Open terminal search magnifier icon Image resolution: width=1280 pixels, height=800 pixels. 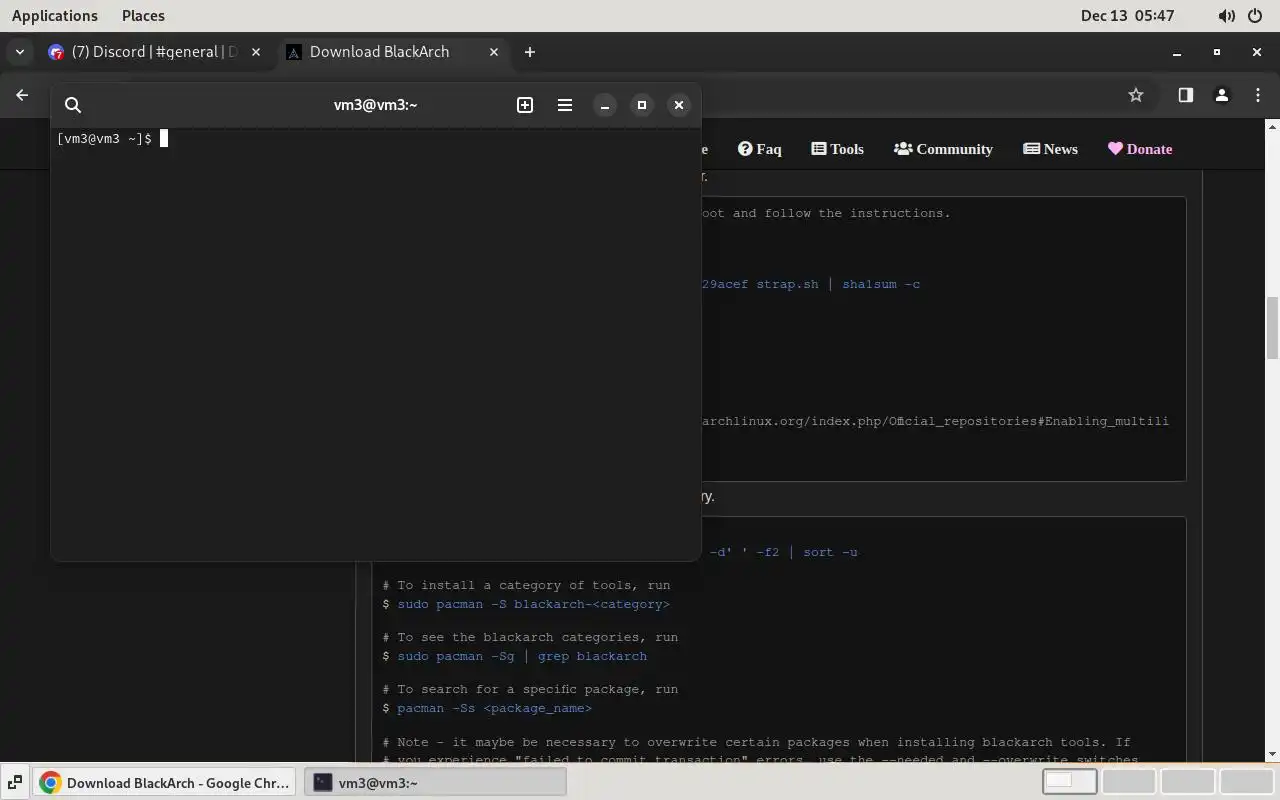tap(73, 105)
